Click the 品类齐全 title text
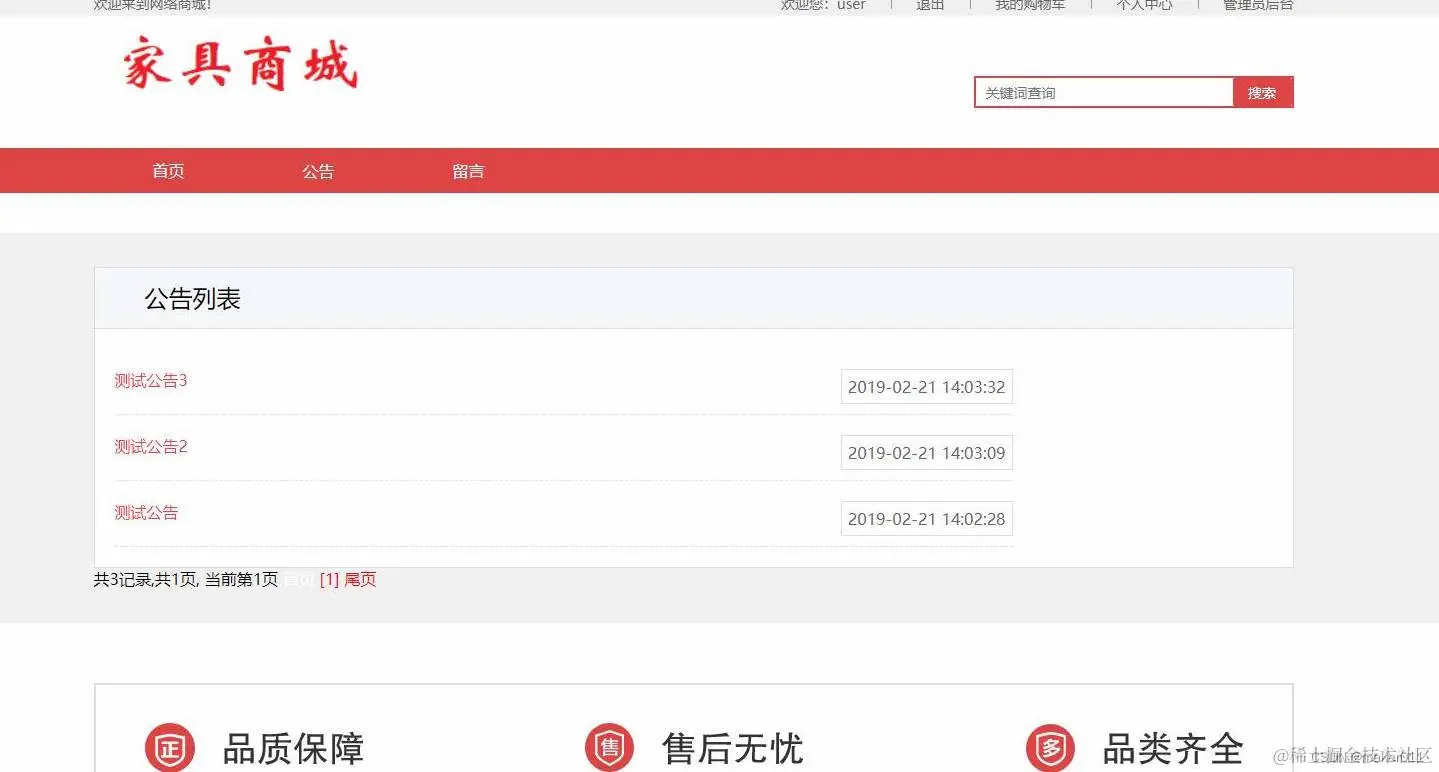1439x772 pixels. (1173, 748)
